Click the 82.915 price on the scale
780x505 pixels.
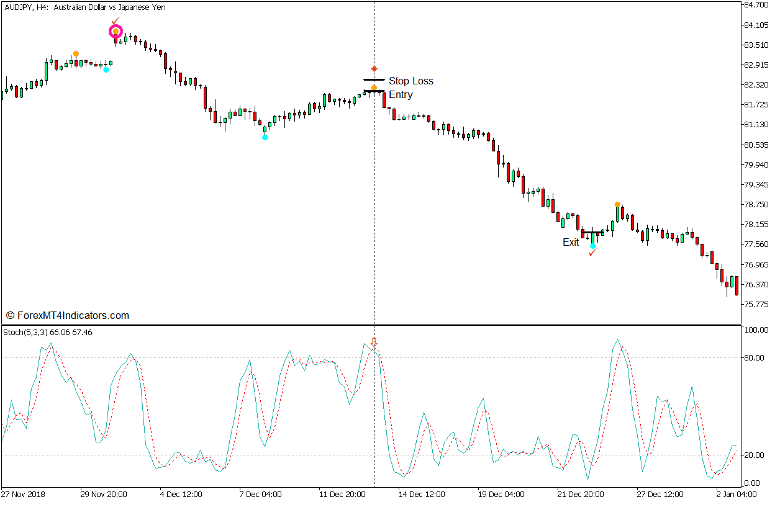756,65
